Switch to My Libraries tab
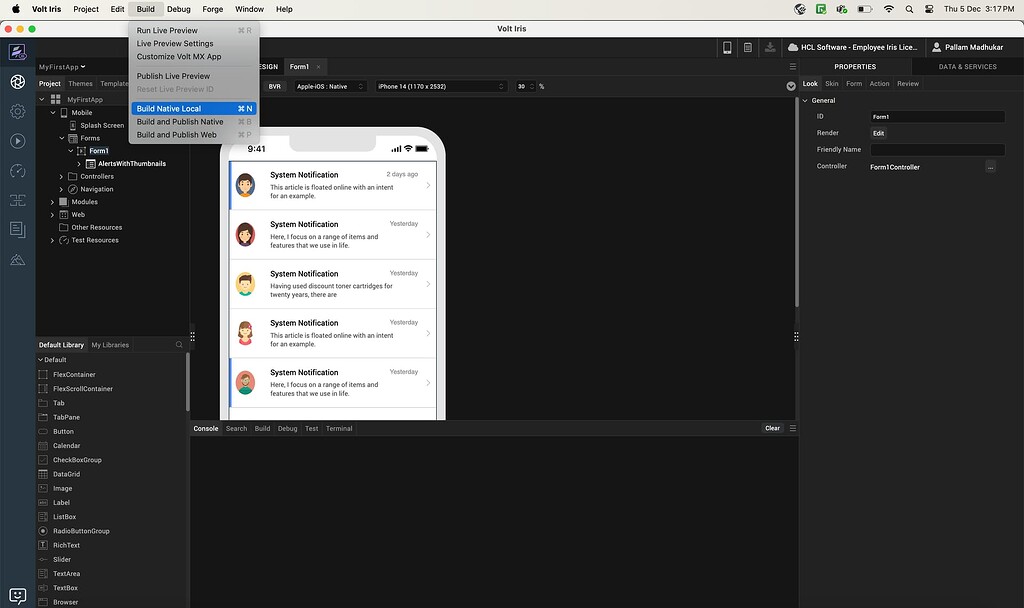Viewport: 1024px width, 608px height. [x=110, y=345]
